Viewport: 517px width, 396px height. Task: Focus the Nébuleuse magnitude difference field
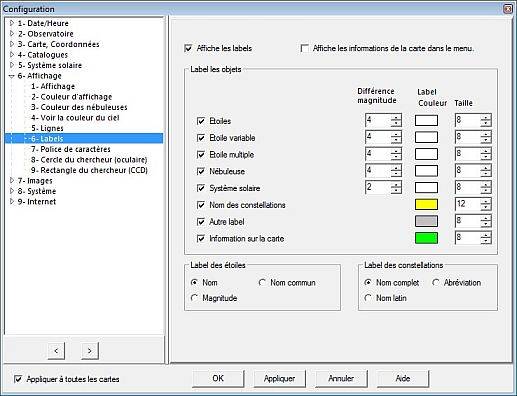click(x=378, y=171)
